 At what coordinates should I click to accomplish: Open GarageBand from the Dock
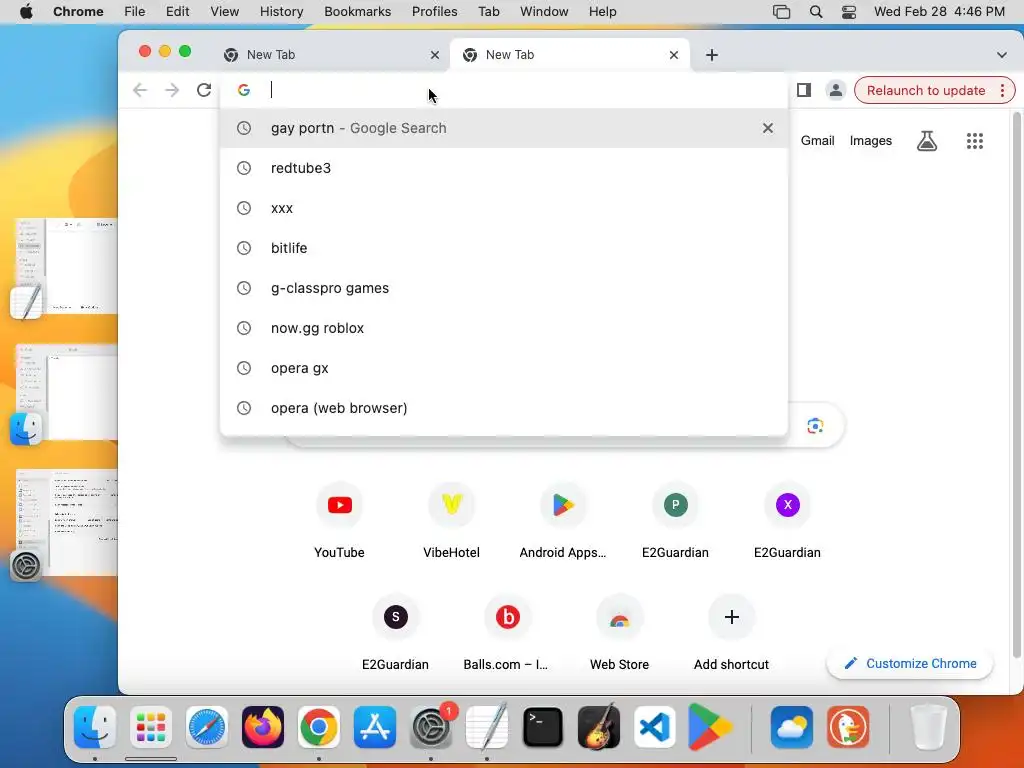coord(599,727)
